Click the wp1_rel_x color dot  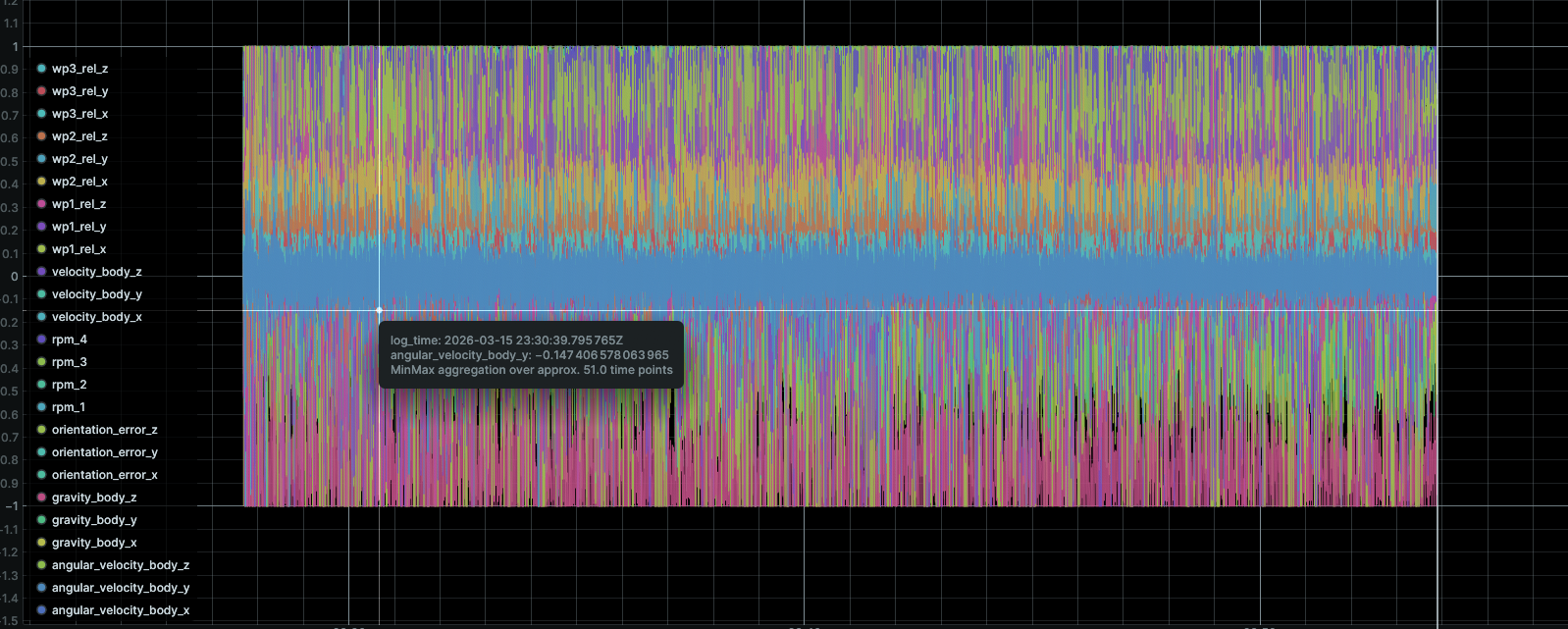tap(41, 249)
